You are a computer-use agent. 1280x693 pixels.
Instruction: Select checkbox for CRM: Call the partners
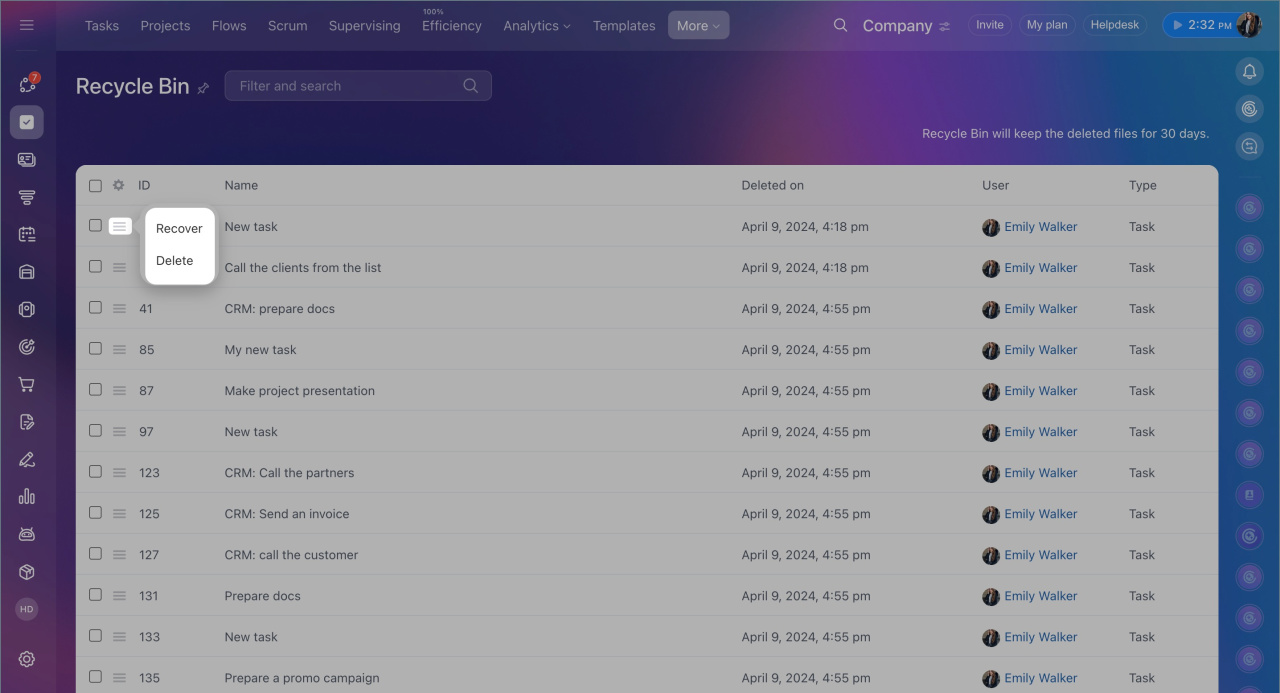point(95,472)
